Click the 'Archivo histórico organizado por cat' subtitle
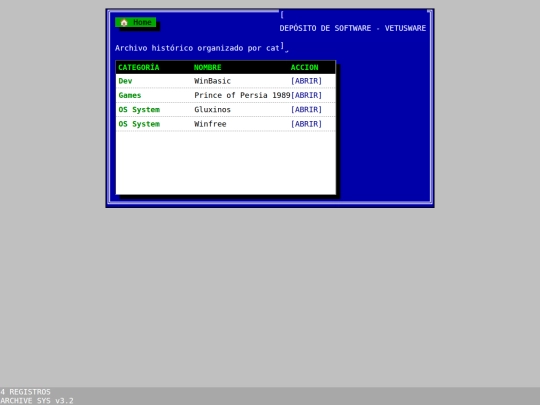This screenshot has width=540, height=405. click(197, 48)
